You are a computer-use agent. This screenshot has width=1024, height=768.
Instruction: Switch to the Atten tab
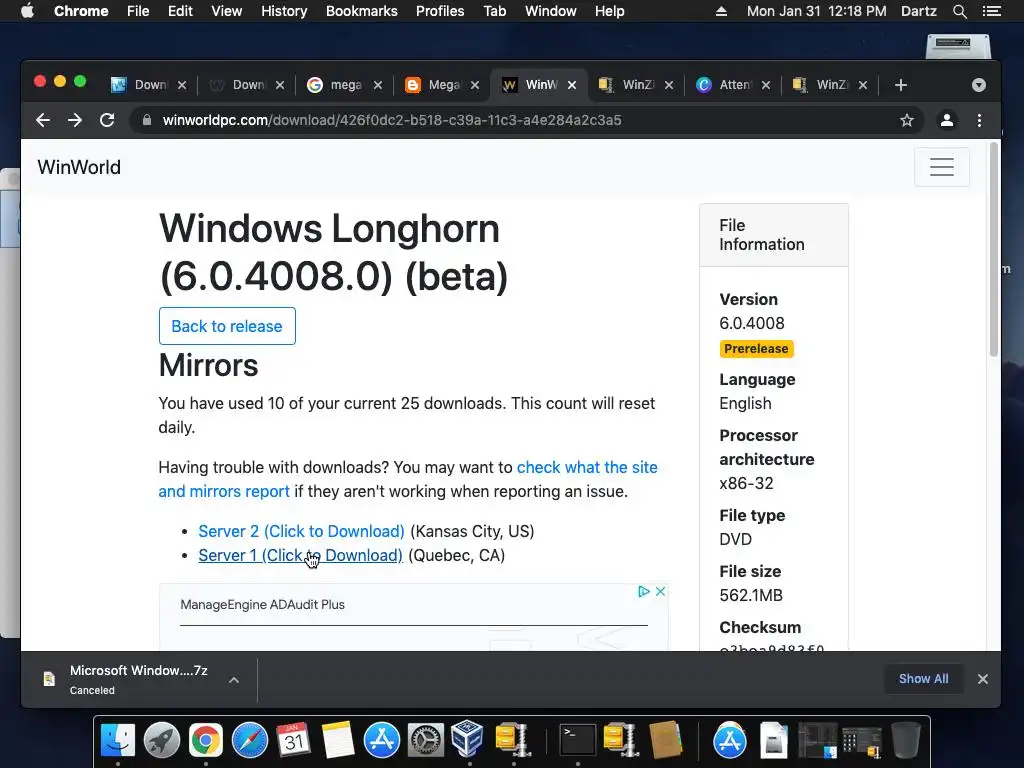click(726, 85)
